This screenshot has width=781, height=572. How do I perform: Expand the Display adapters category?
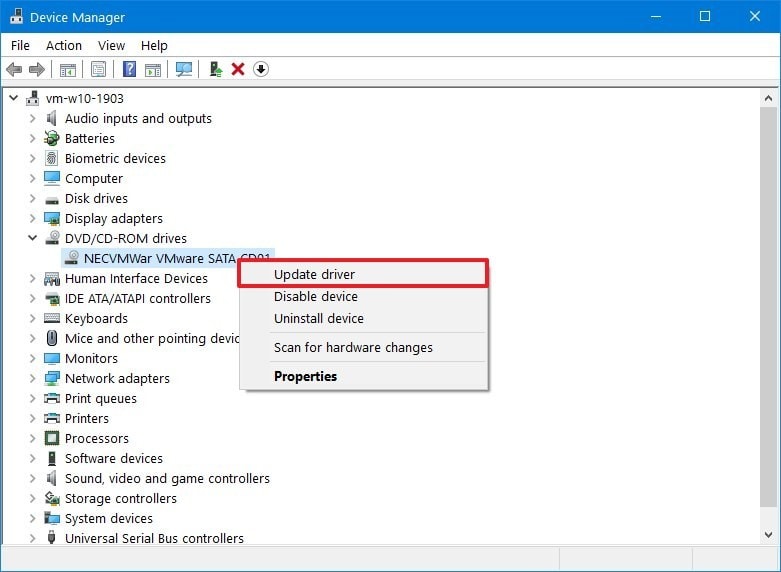(x=32, y=219)
